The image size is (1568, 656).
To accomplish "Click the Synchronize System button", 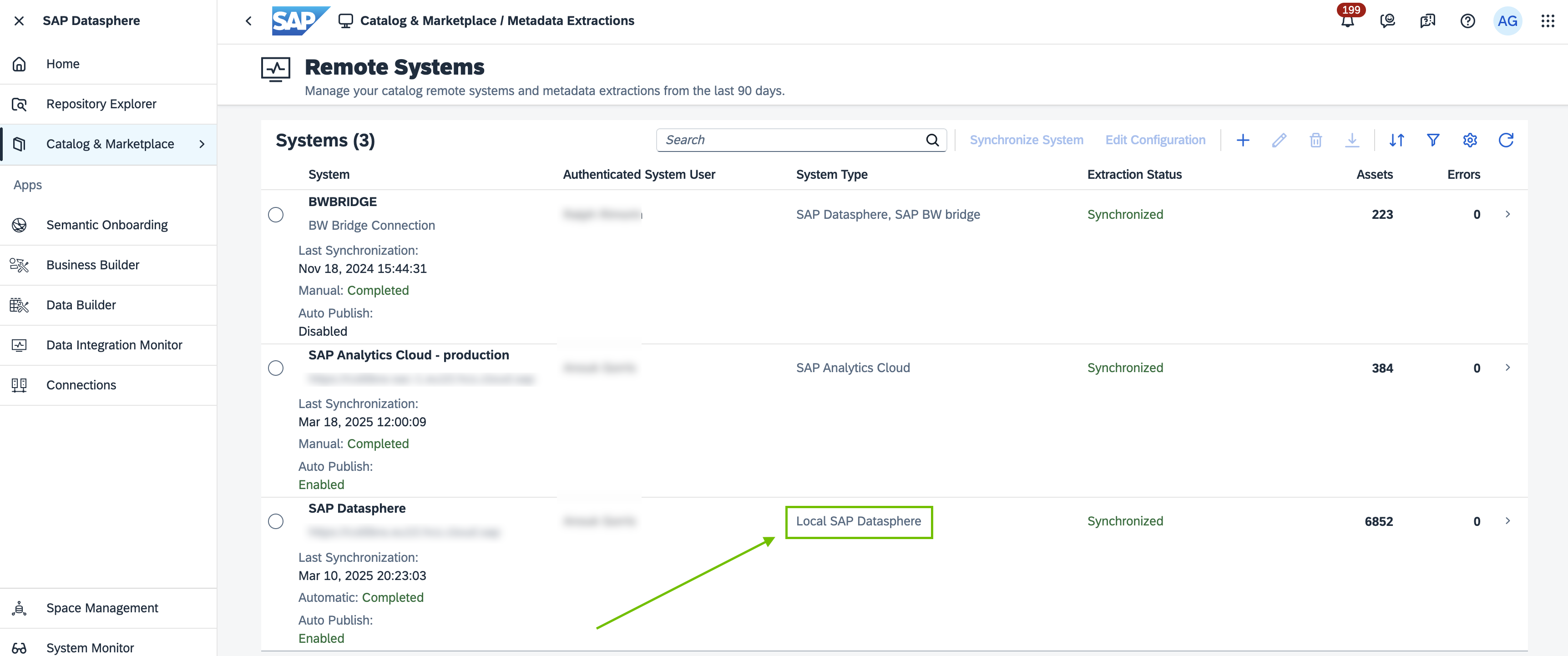I will click(1026, 141).
